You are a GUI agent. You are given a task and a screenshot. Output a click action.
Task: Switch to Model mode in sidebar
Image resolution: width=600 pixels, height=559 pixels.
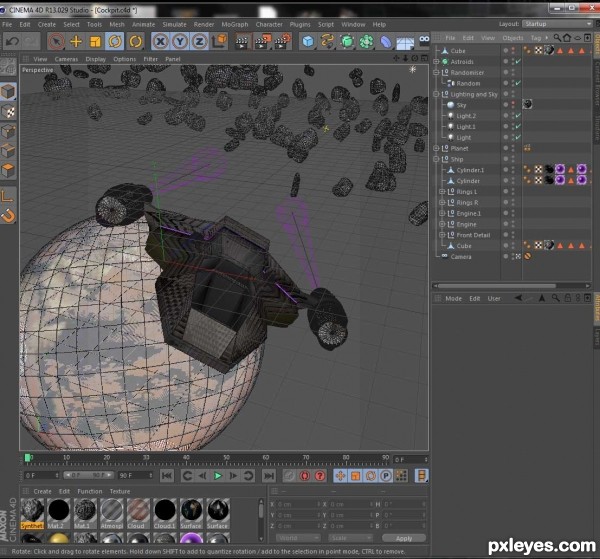click(8, 92)
